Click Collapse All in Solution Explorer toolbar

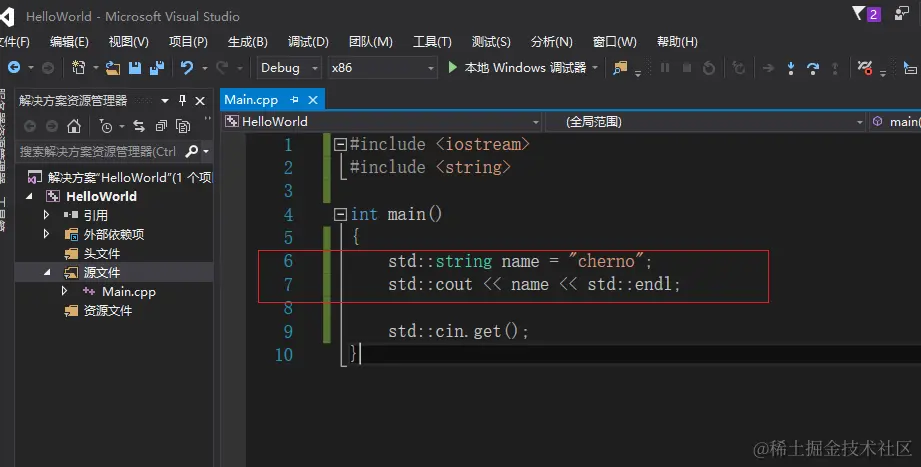[x=161, y=126]
